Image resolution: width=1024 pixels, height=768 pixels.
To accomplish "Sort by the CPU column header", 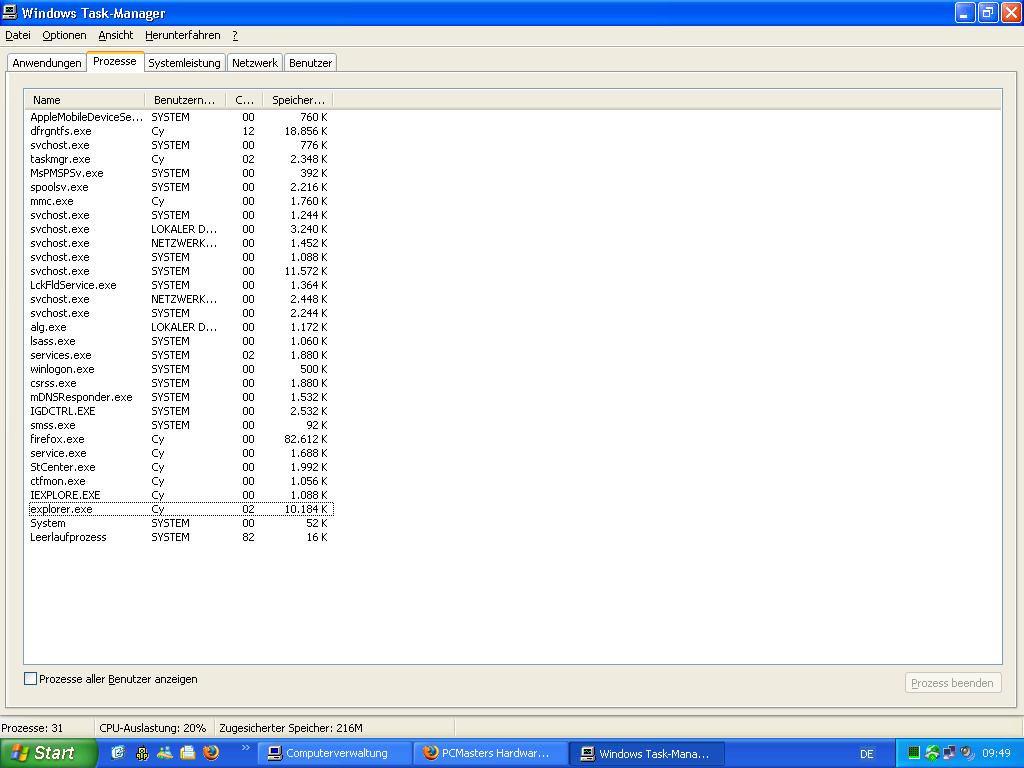I will pyautogui.click(x=244, y=100).
